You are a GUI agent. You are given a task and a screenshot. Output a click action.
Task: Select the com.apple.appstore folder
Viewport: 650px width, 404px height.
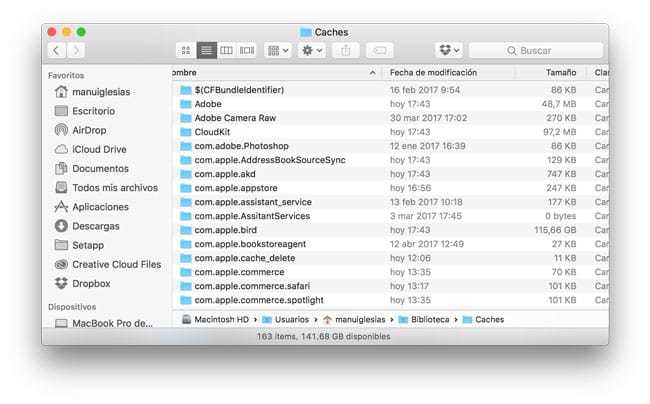click(236, 188)
